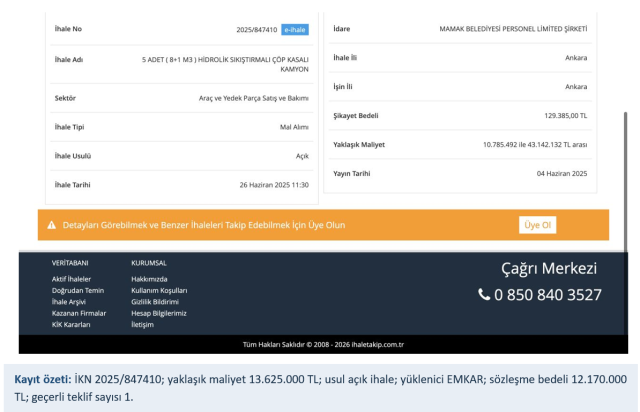Click tender date 26 Haziran 2025 11:30
Screen dimensions: 640x412
(x=274, y=185)
